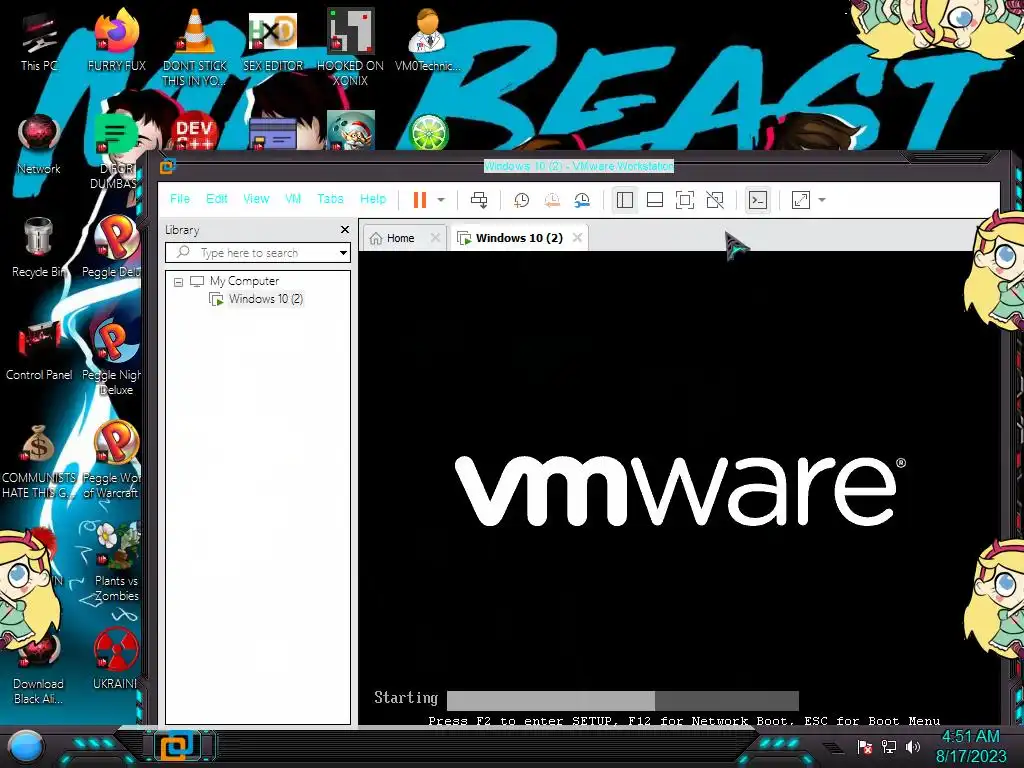Open the Tabs menu
This screenshot has height=768, width=1024.
coord(330,199)
